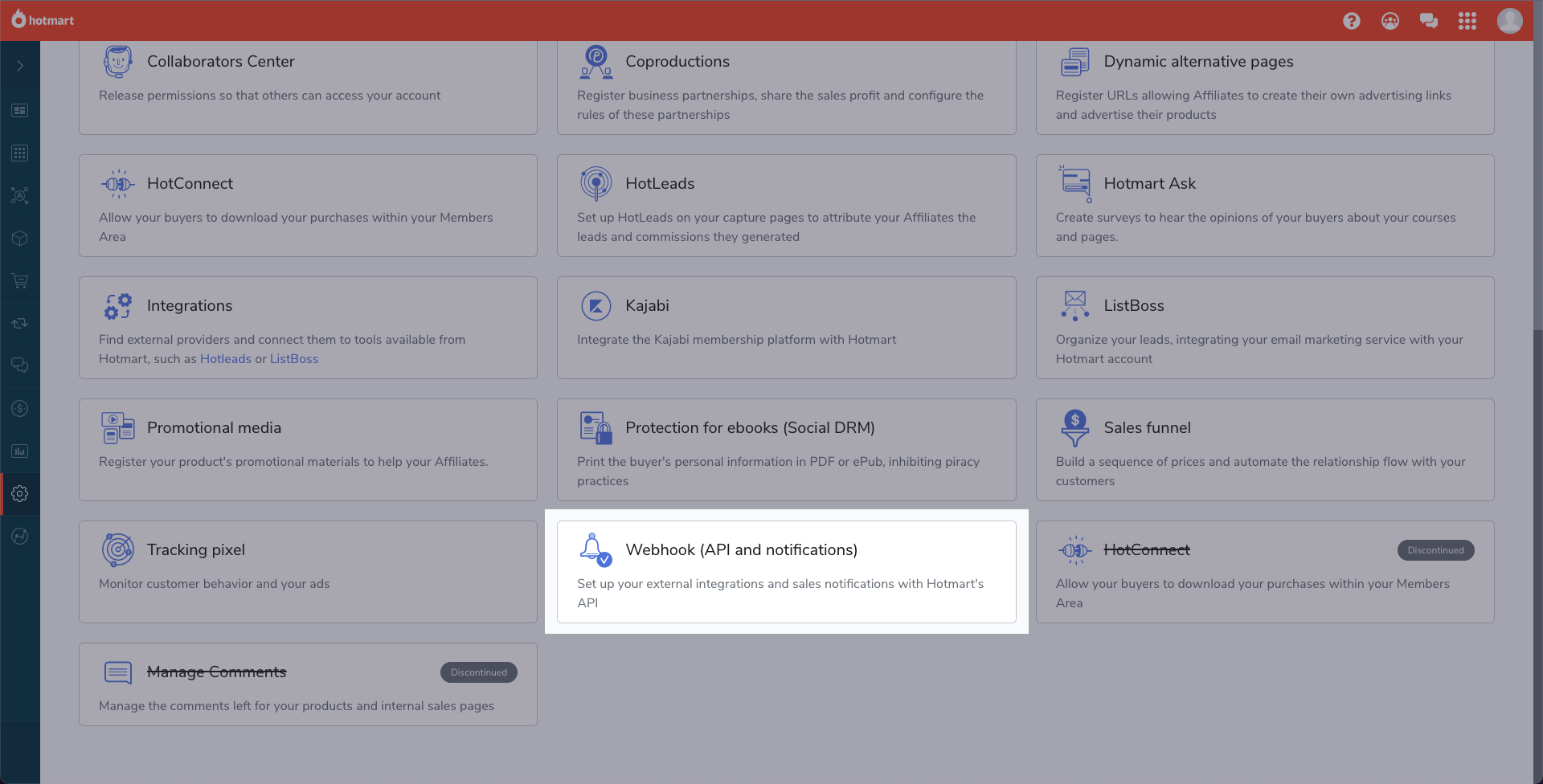Open Hotmart Ask surveys
Screen dimensions: 1543x784
(x=1149, y=184)
